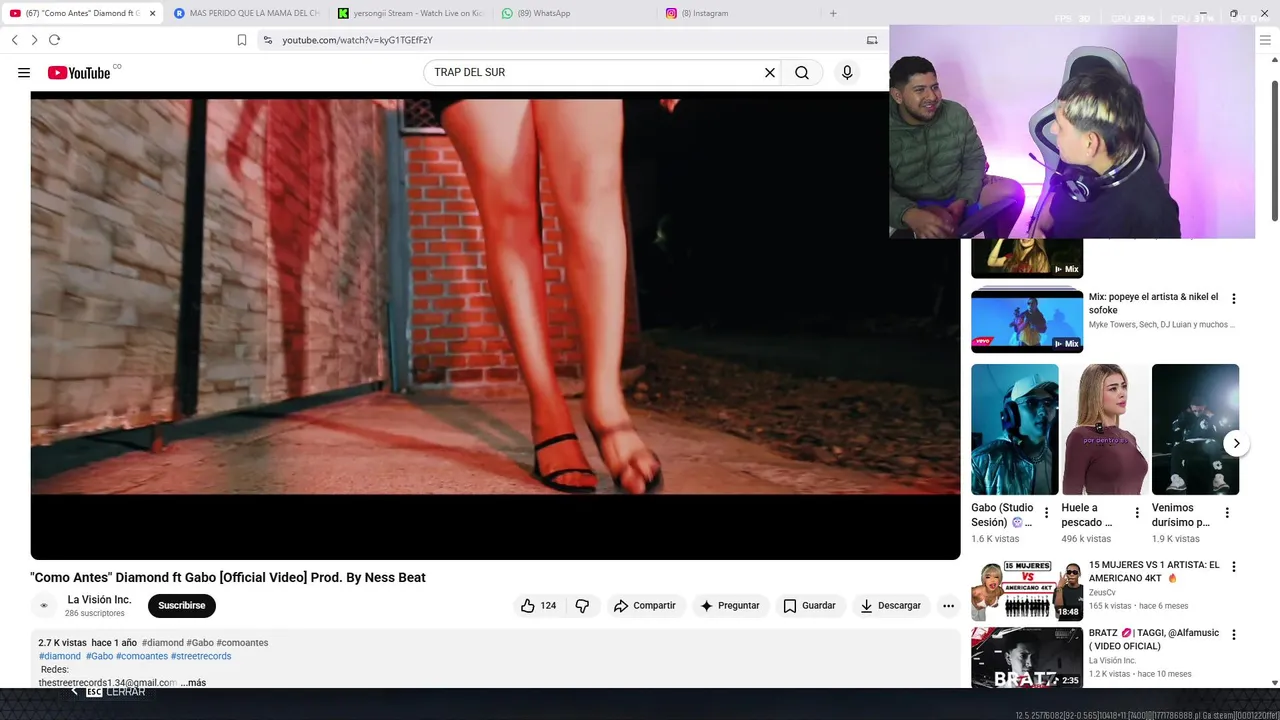Open options for Venimos durísimo short
The width and height of the screenshot is (1280, 720).
(x=1227, y=513)
